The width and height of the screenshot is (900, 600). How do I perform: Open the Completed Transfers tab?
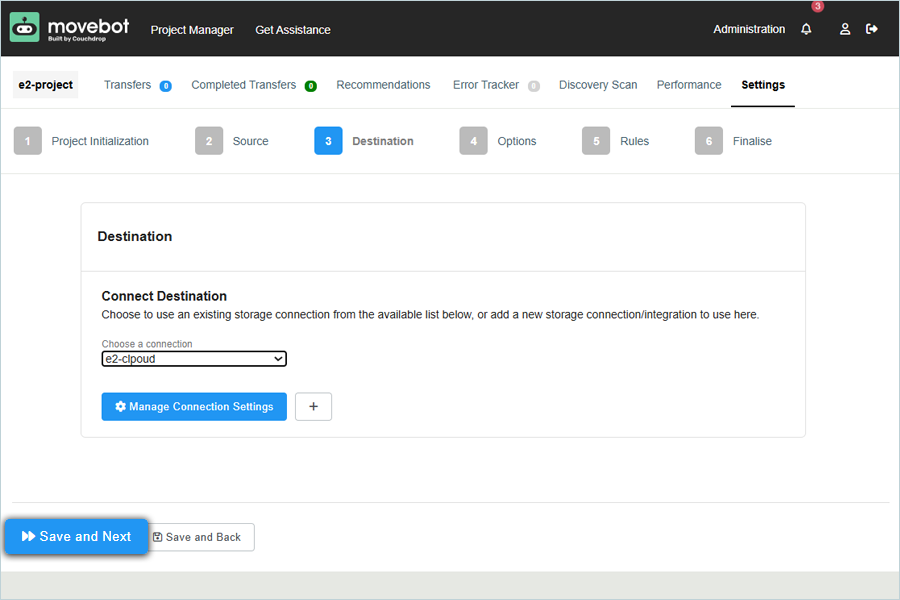[x=244, y=85]
